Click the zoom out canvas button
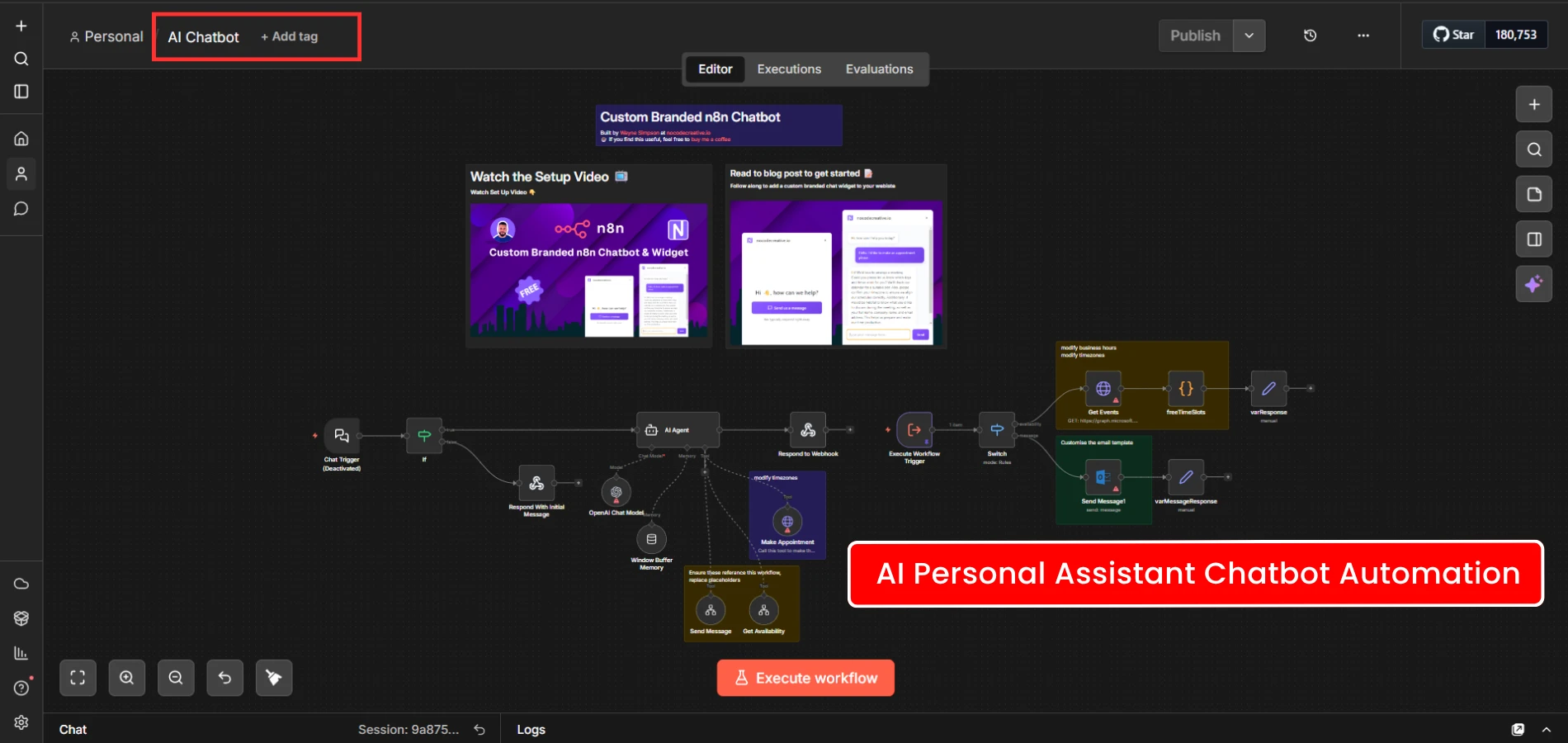The height and width of the screenshot is (743, 1568). pyautogui.click(x=176, y=678)
